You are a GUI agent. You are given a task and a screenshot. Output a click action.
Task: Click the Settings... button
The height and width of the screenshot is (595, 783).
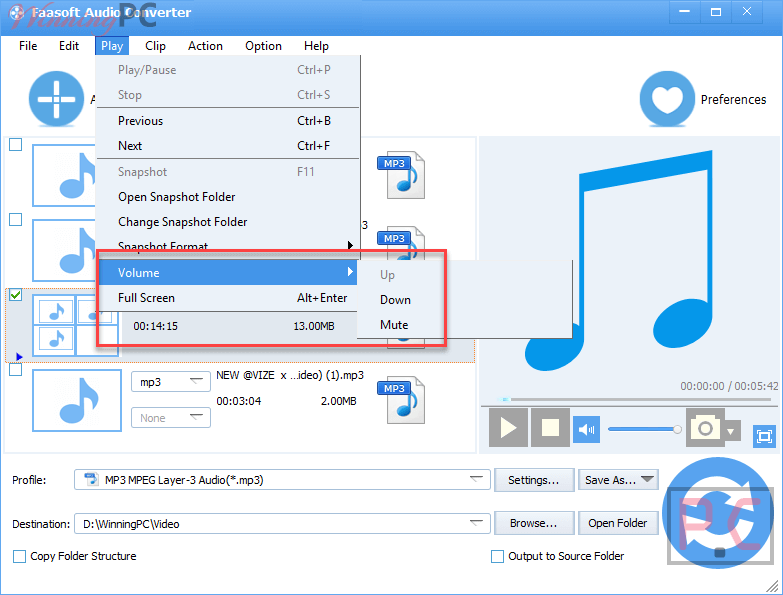(534, 480)
